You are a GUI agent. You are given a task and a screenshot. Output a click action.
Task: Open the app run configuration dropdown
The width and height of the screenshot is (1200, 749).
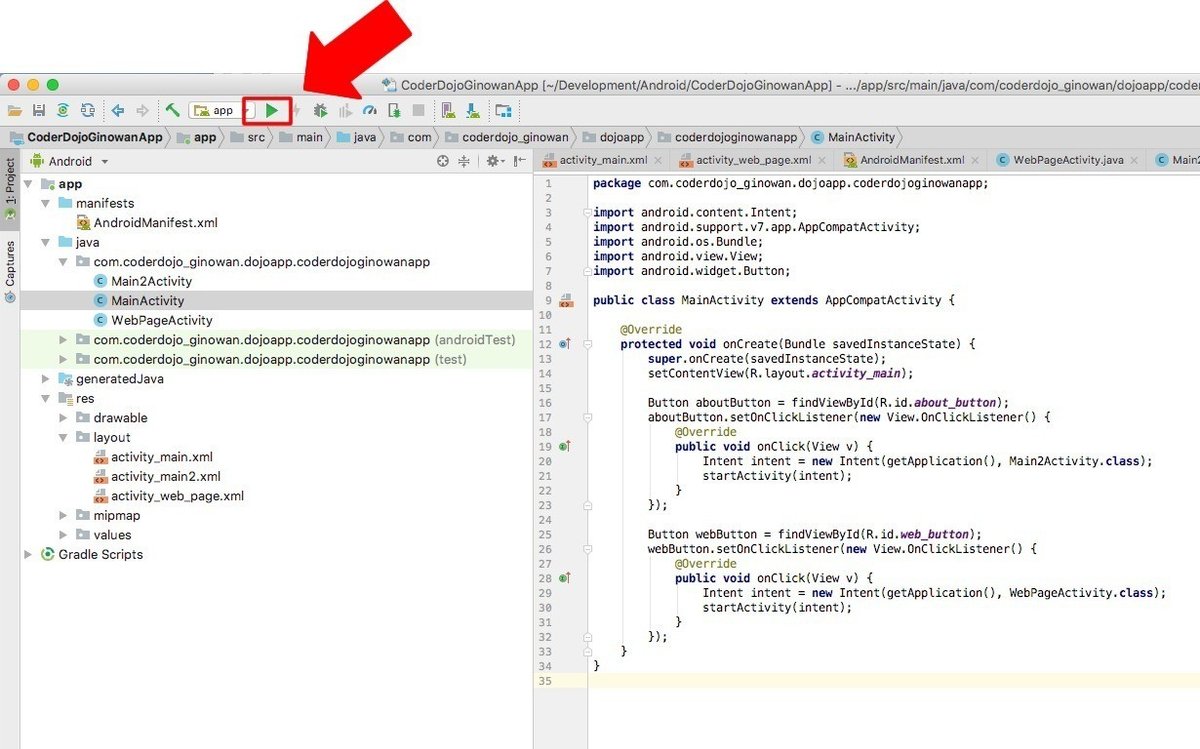[x=222, y=110]
